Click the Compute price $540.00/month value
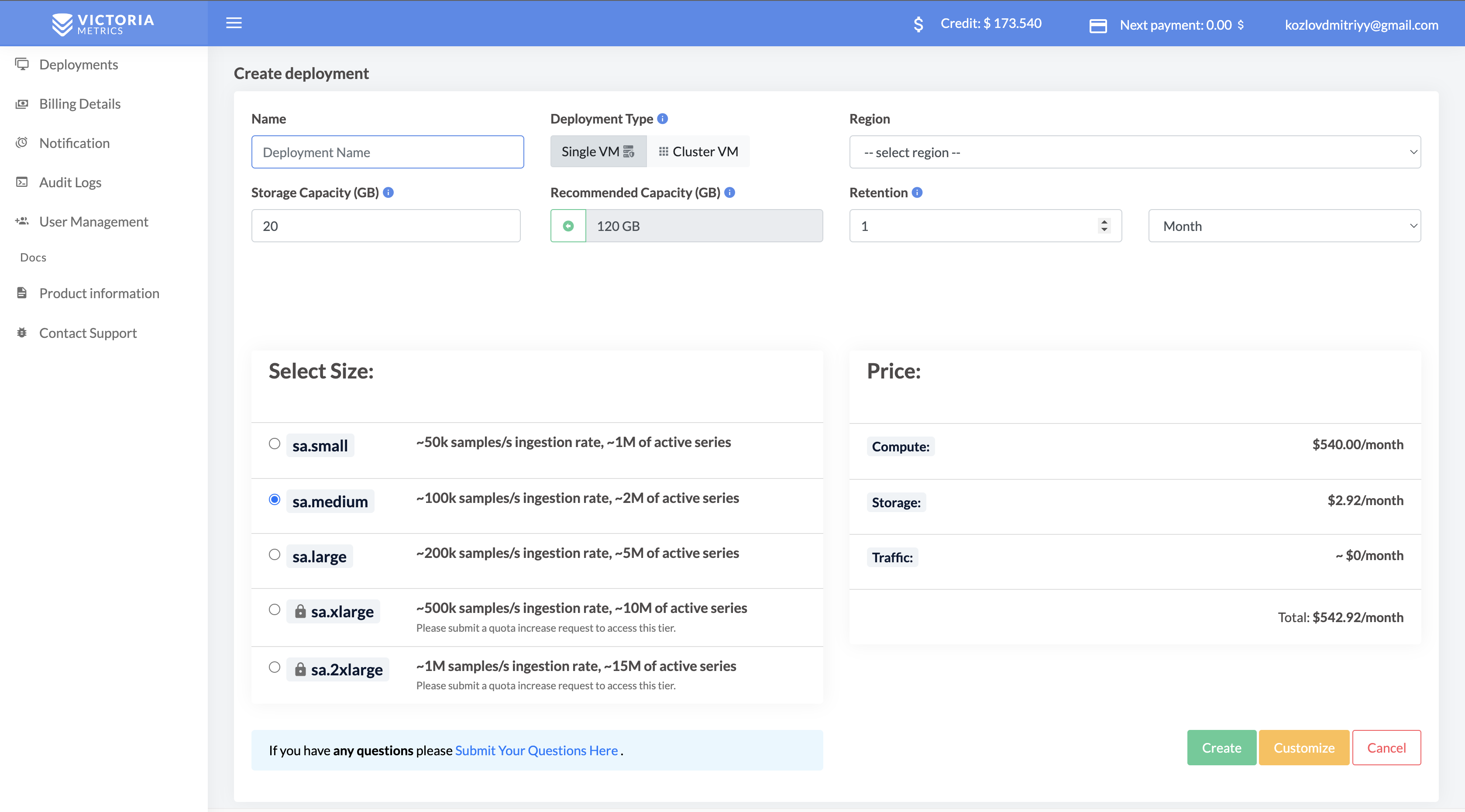Image resolution: width=1465 pixels, height=812 pixels. 1358,444
